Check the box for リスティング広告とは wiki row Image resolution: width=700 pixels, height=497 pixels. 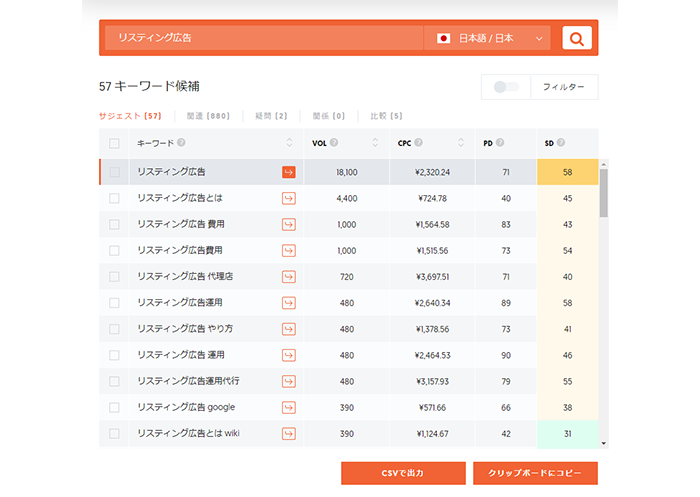pos(114,434)
